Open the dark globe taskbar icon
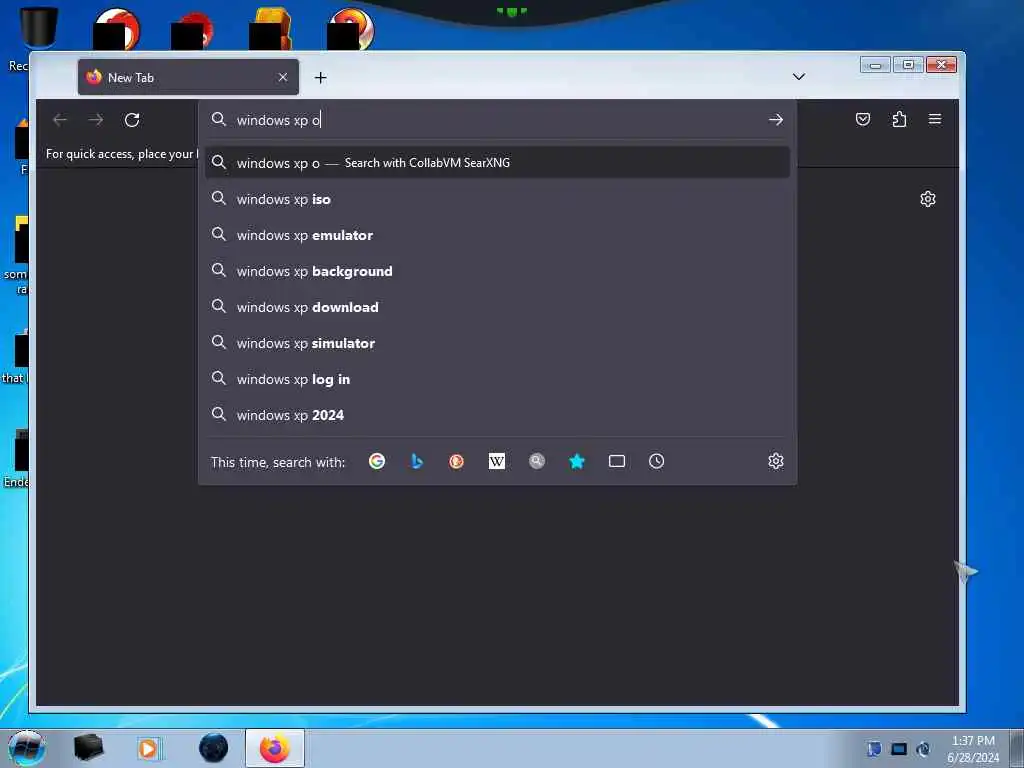1024x768 pixels. click(214, 748)
